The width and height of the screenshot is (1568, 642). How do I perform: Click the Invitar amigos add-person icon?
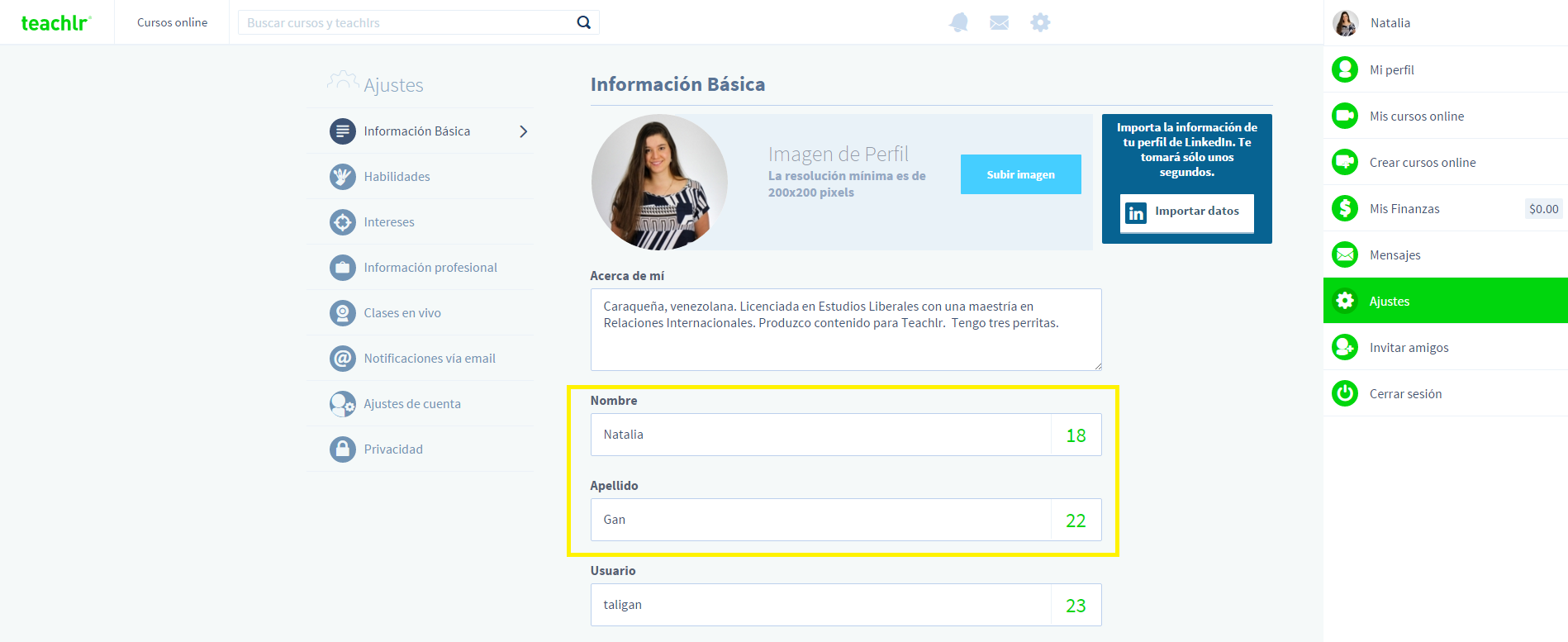[1345, 347]
